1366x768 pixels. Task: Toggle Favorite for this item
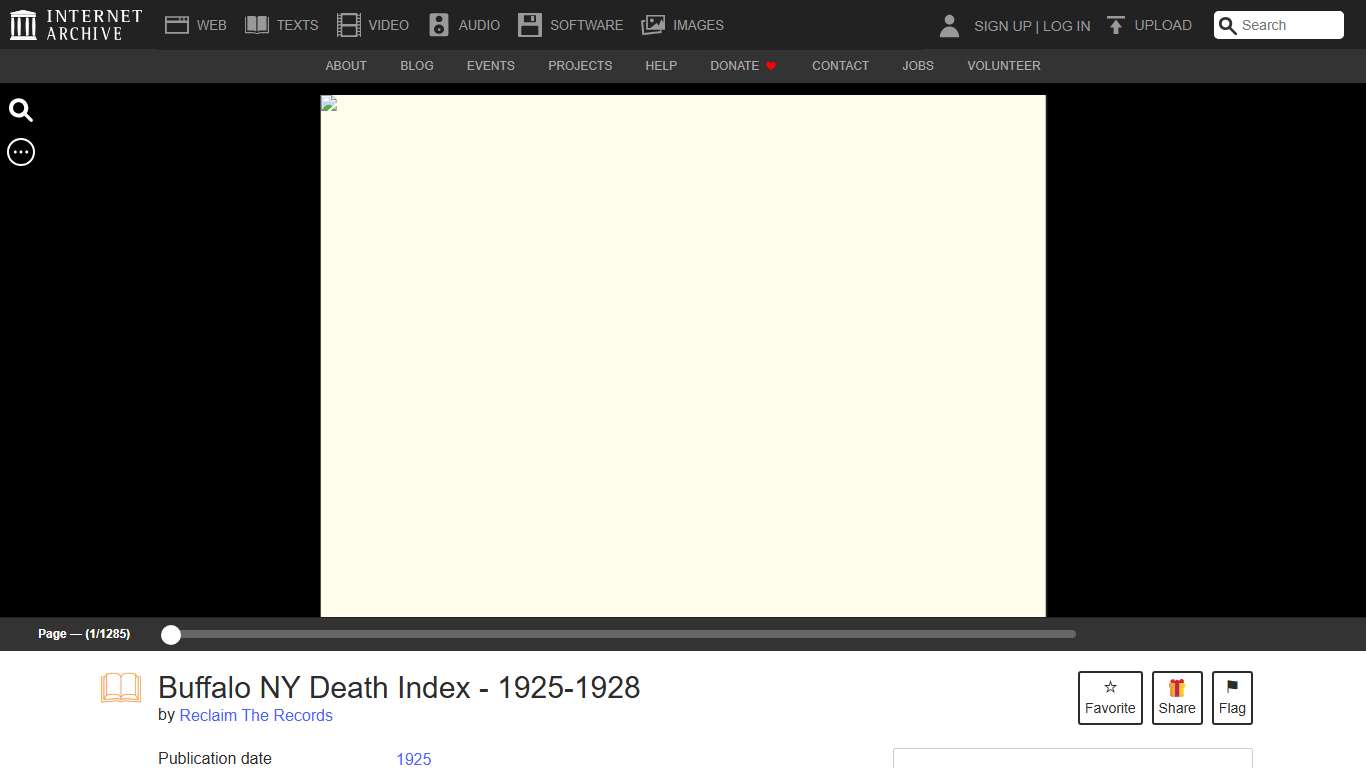[1110, 697]
